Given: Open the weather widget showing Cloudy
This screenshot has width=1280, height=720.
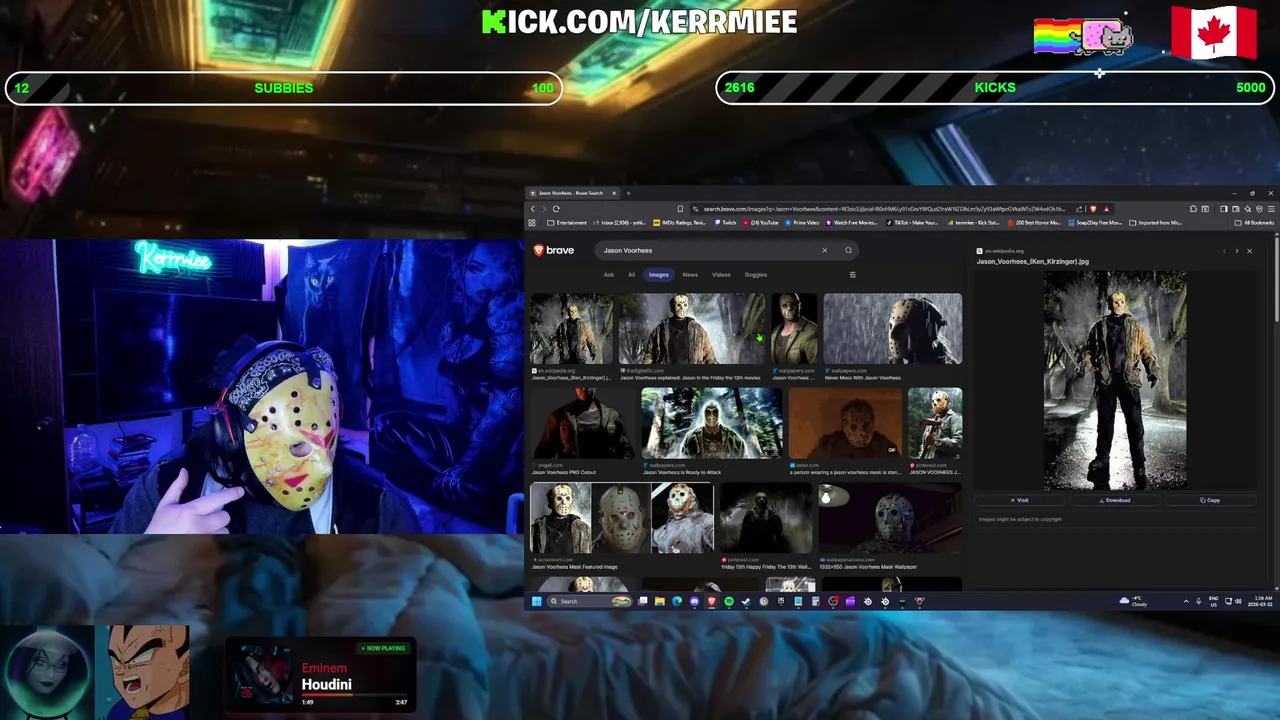Looking at the screenshot, I should [x=1132, y=601].
